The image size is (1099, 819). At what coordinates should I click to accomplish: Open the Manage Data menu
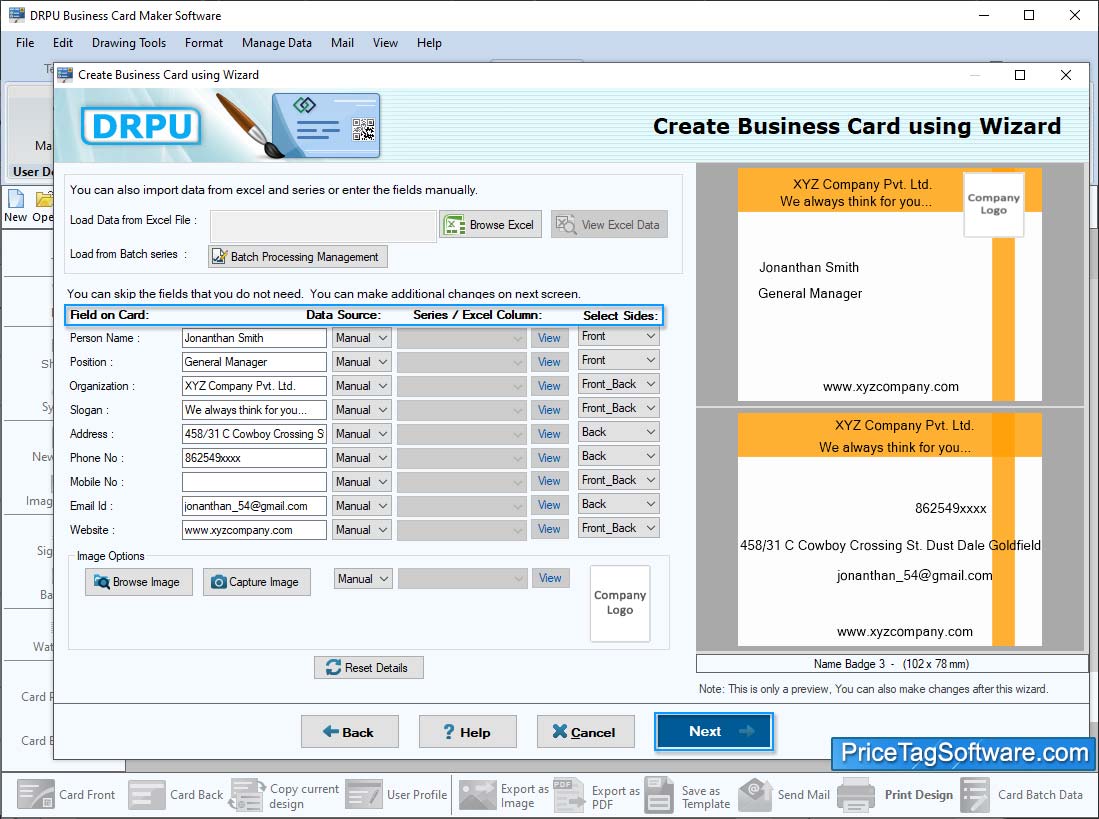(x=277, y=43)
